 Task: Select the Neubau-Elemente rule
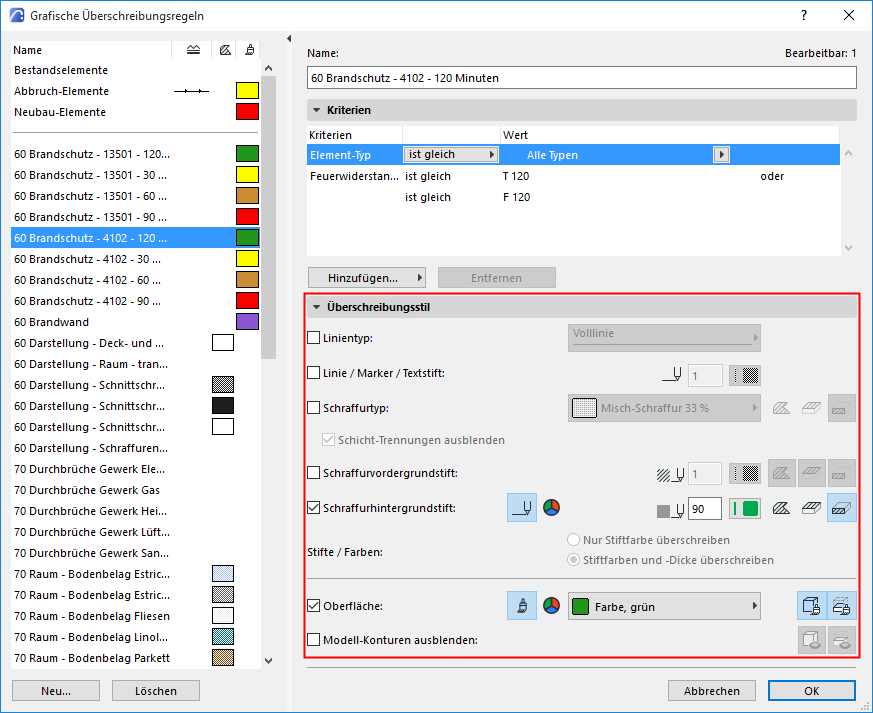pyautogui.click(x=135, y=112)
